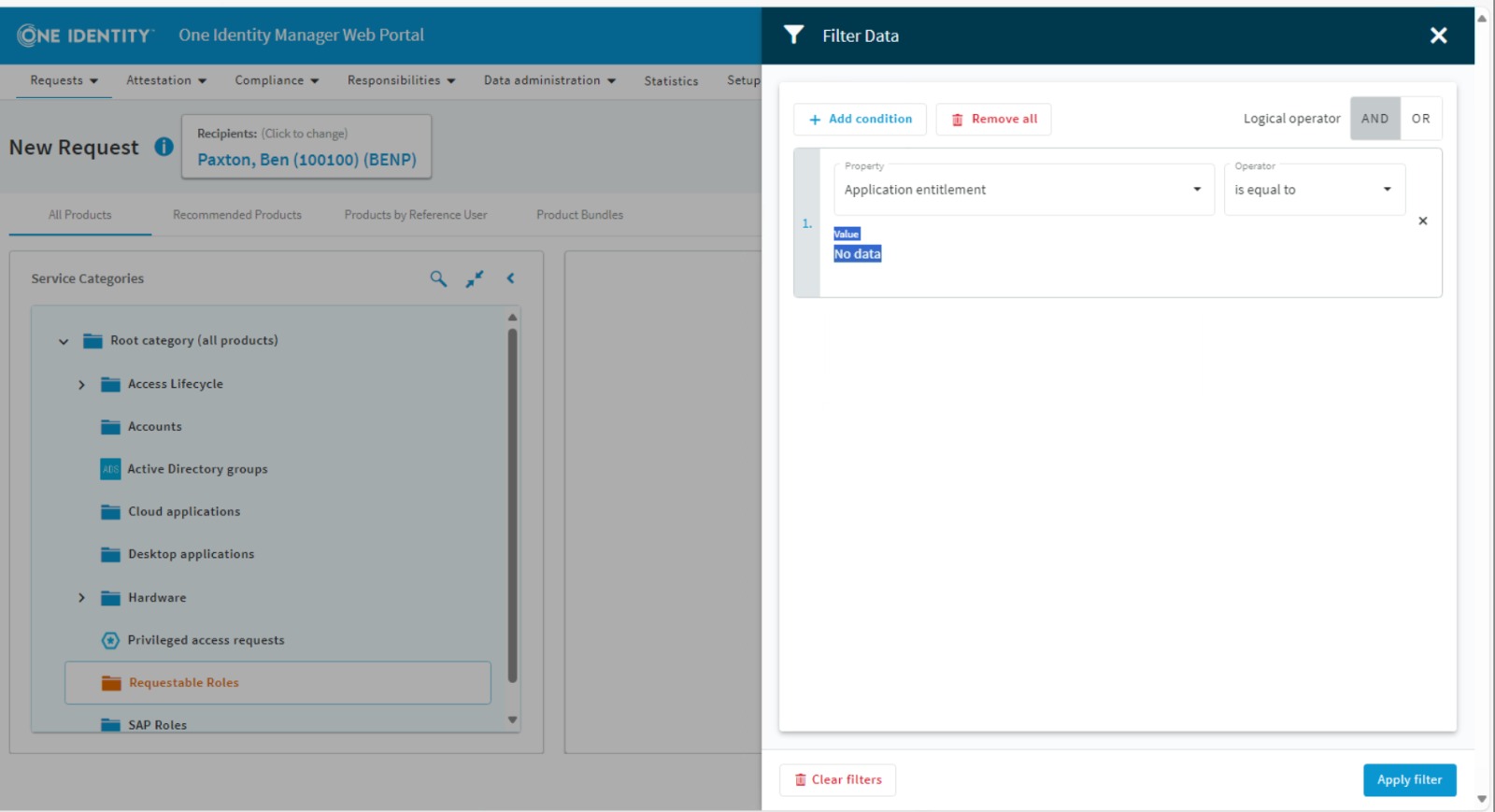Click the page scrollbar down arrow
Viewport: 1495px width, 812px height.
(x=1482, y=799)
